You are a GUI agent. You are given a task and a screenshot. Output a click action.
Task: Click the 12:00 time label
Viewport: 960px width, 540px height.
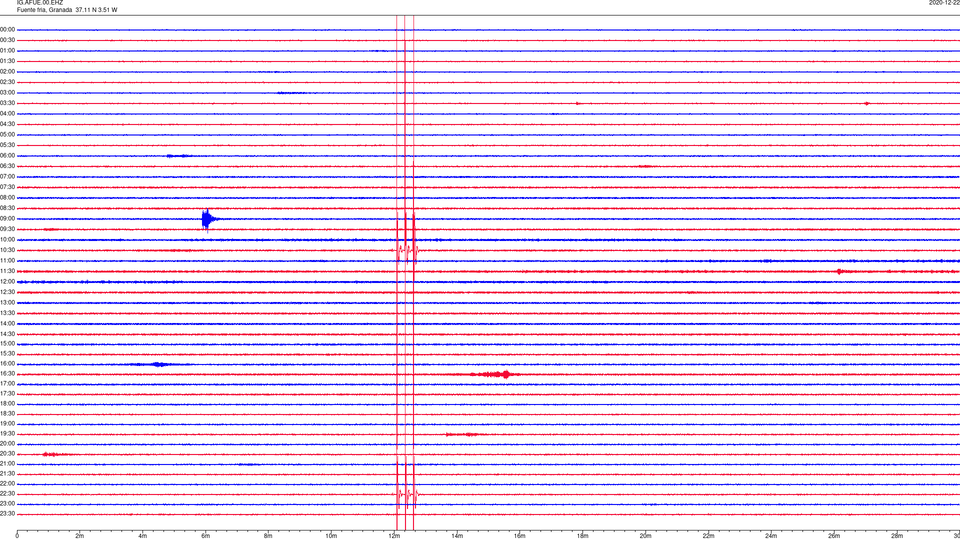7,282
